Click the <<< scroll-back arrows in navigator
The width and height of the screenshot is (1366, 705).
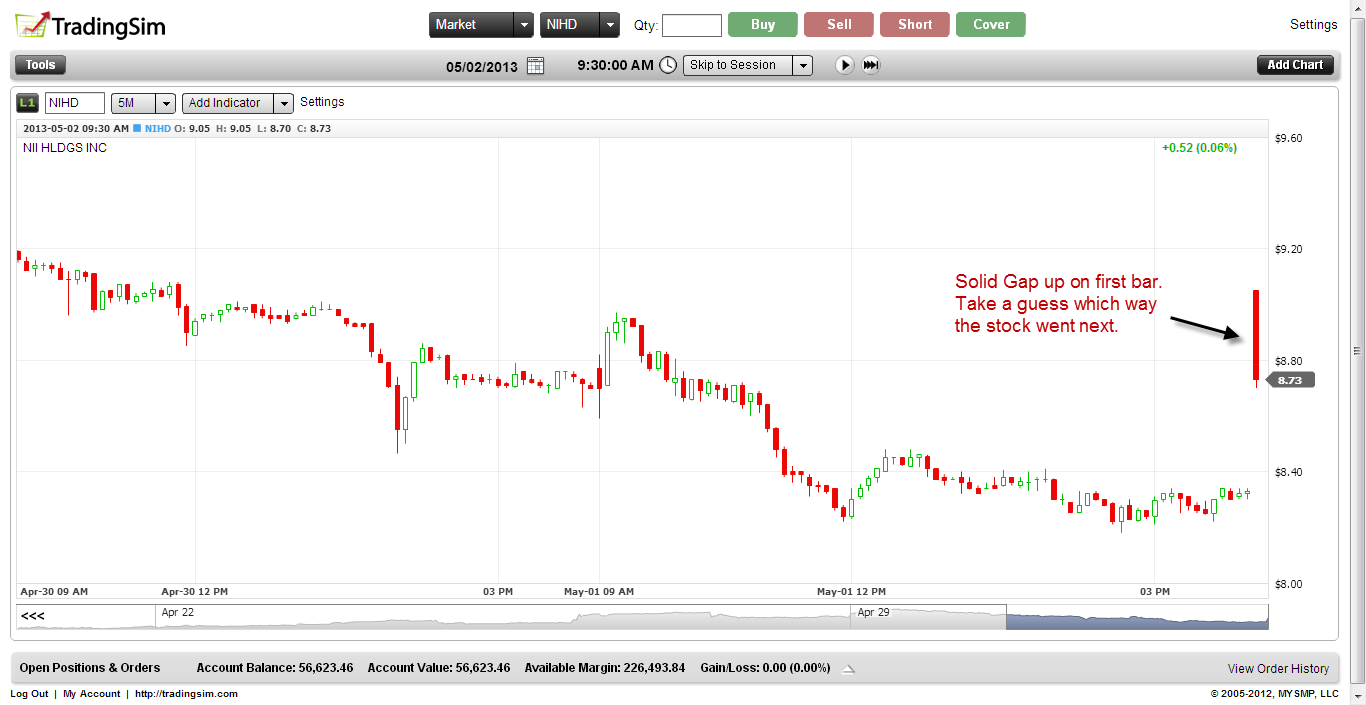click(x=33, y=616)
